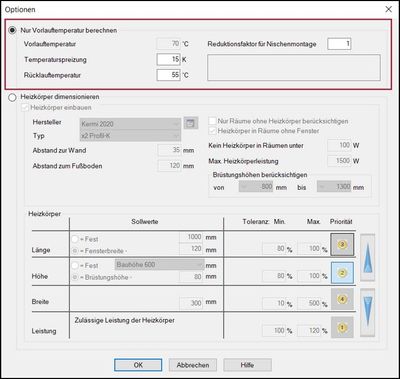The height and width of the screenshot is (379, 400).
Task: Click Abstand zum Fußboden field
Action: [x=169, y=165]
